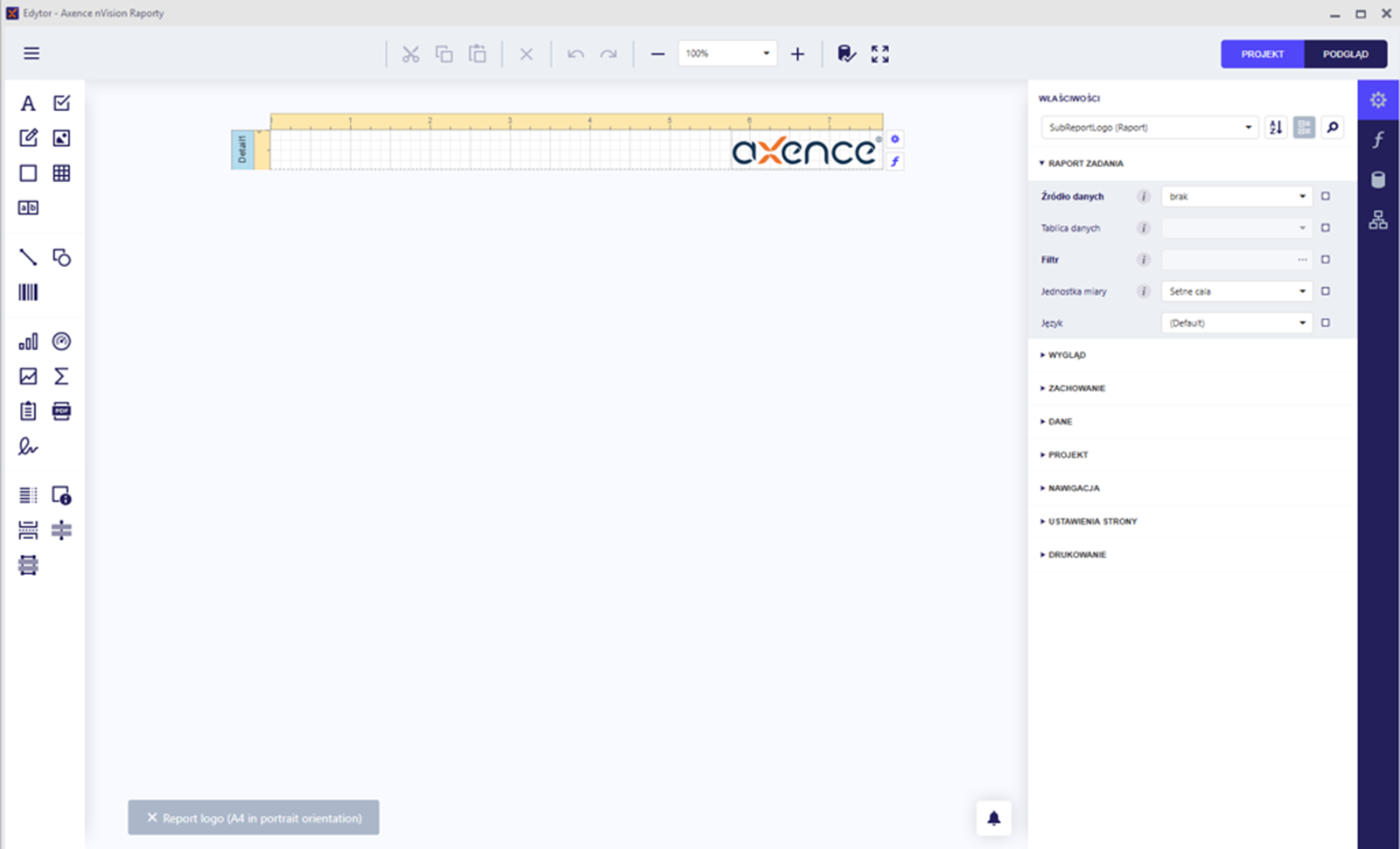
Task: Toggle fullscreen mode in toolbar
Action: coord(880,54)
